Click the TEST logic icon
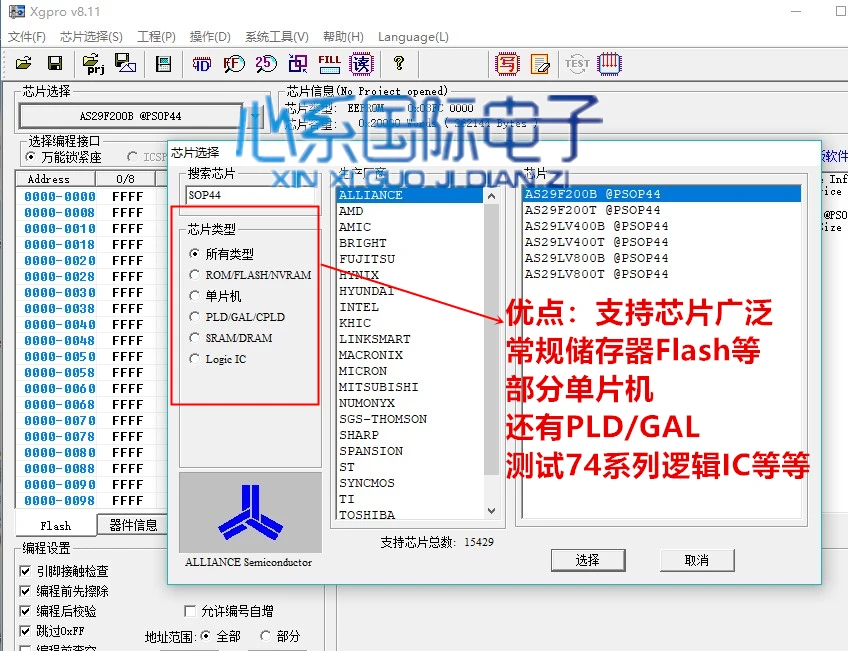 coord(577,64)
